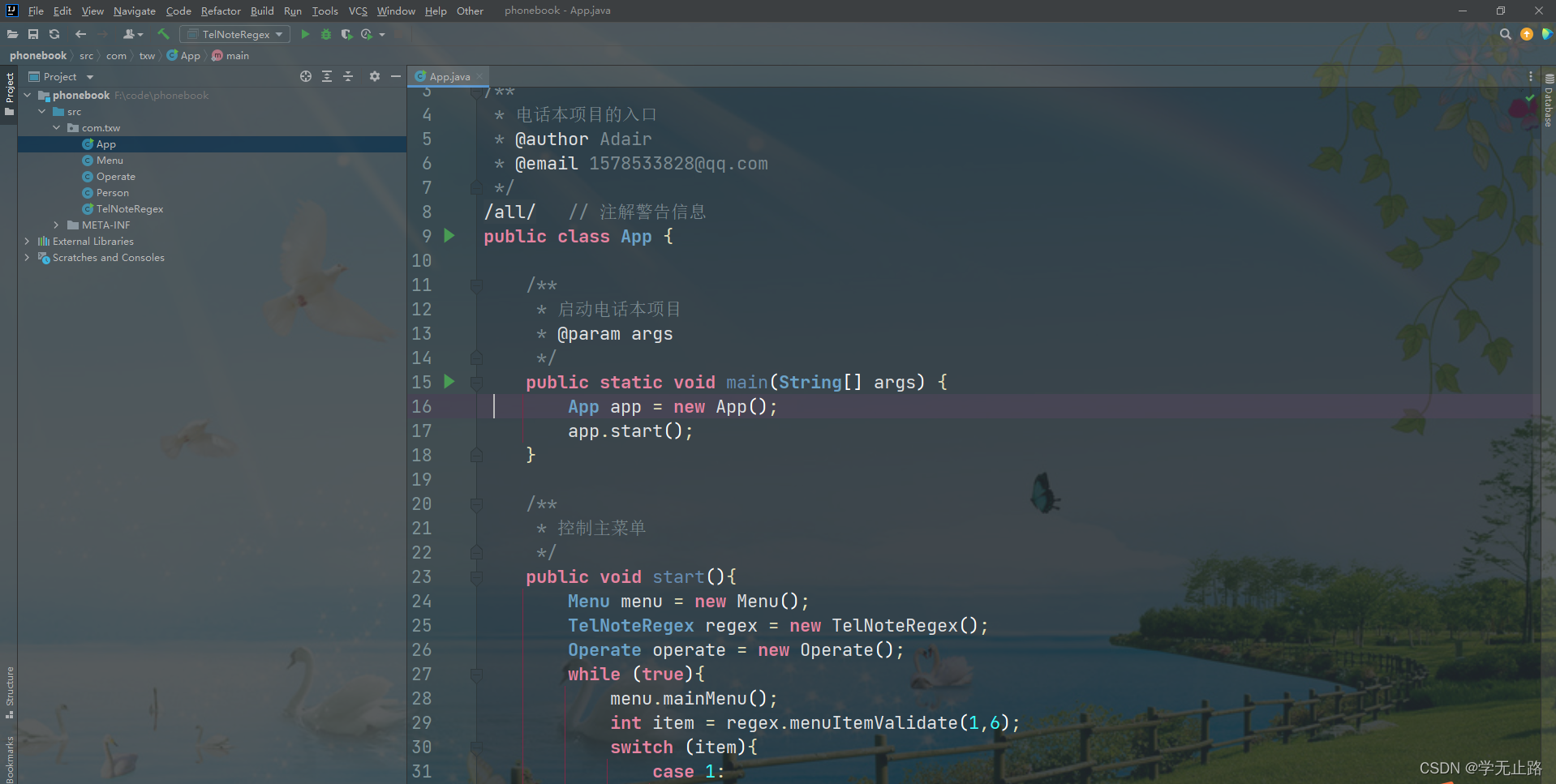The height and width of the screenshot is (784, 1556).
Task: Build project with the green hammer icon
Action: coord(163,34)
